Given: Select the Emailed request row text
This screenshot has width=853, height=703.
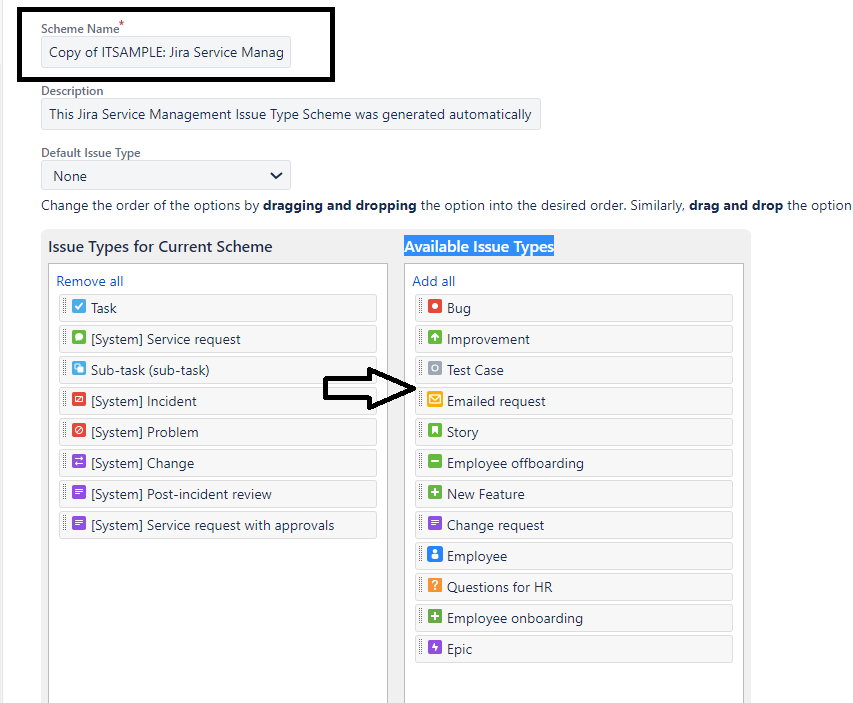Looking at the screenshot, I should pos(496,402).
